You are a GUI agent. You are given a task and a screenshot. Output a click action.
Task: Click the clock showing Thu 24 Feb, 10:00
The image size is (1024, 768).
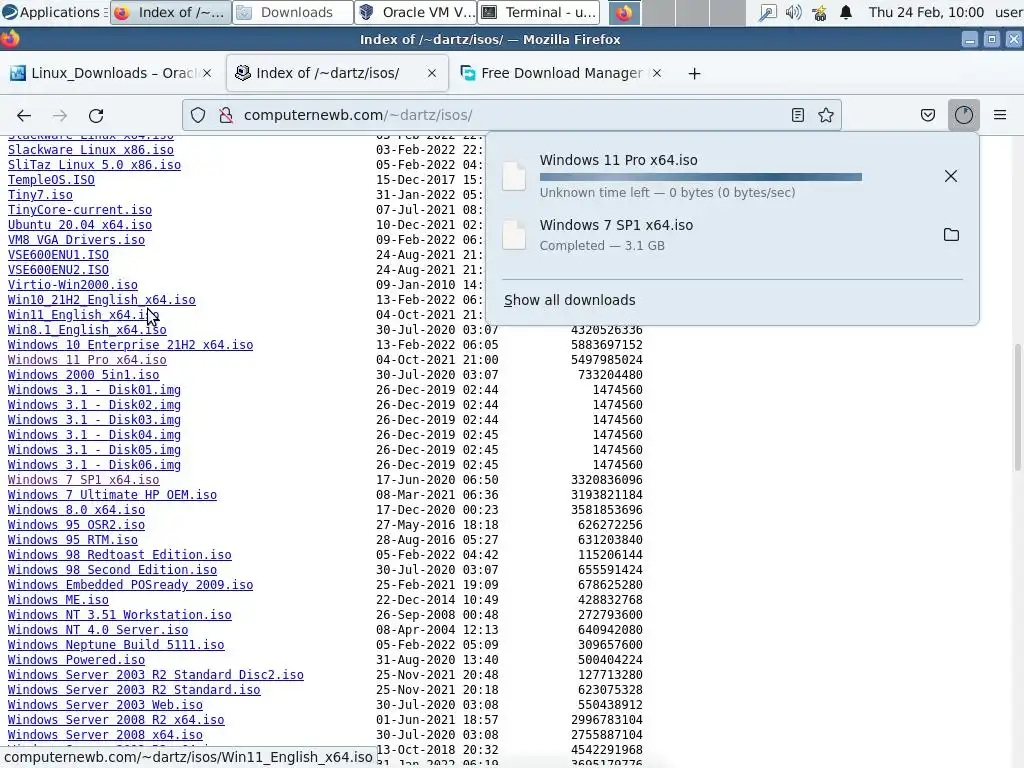[x=926, y=12]
